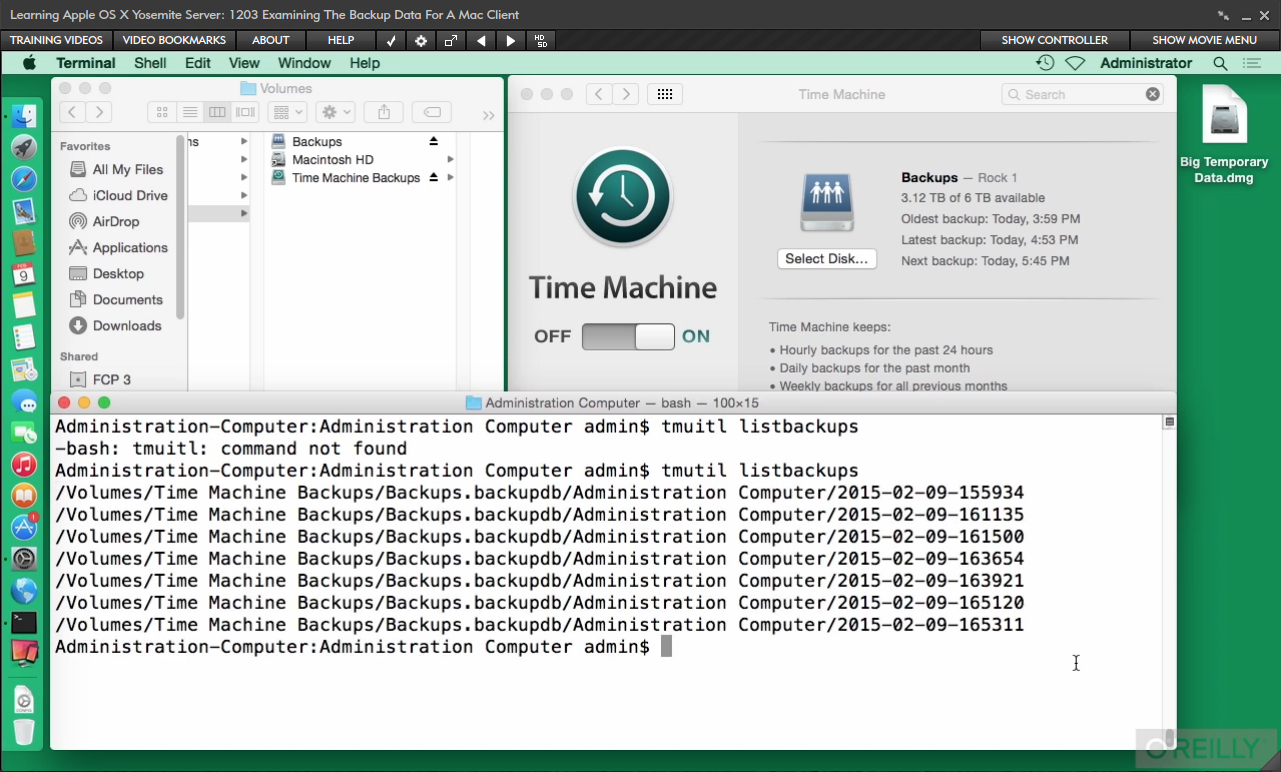Select iCloud Drive in Finder sidebar
Screen dimensions: 1281x772
pos(119,196)
